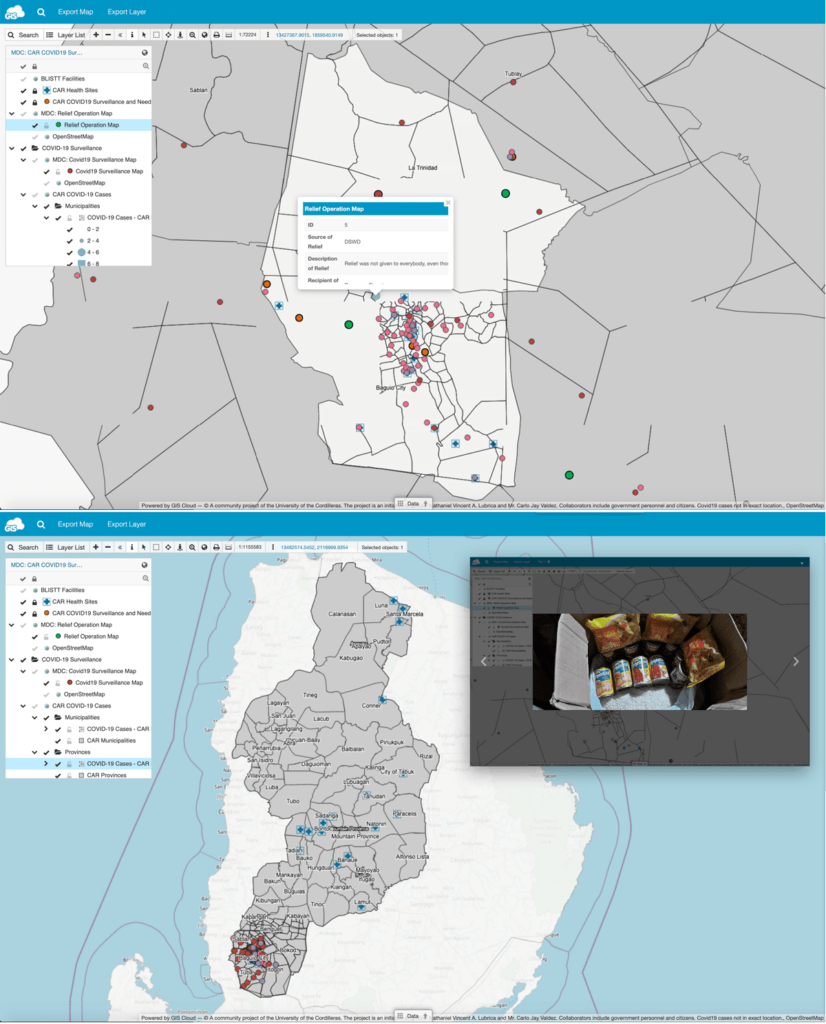Click the Export Layer button
This screenshot has height=1024, width=826.
tap(128, 12)
